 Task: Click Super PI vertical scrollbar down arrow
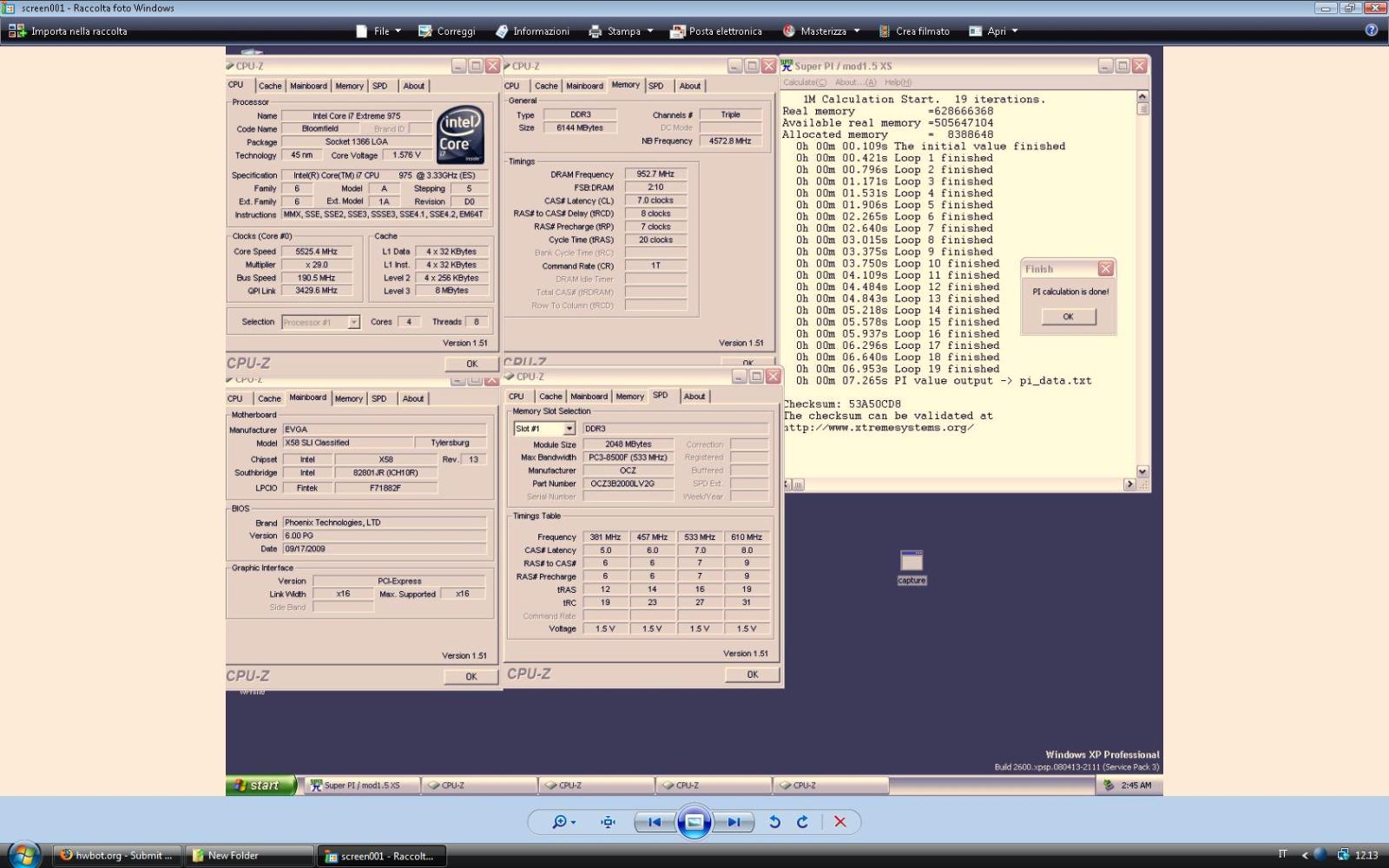1142,471
